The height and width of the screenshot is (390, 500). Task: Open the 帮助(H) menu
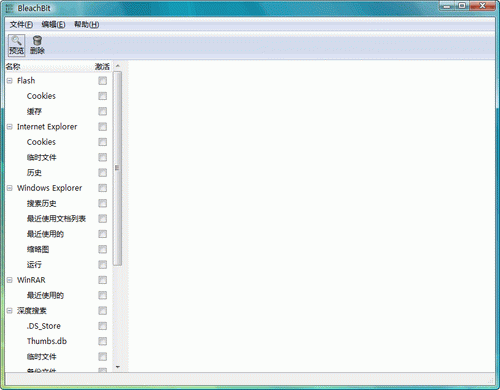(x=86, y=24)
